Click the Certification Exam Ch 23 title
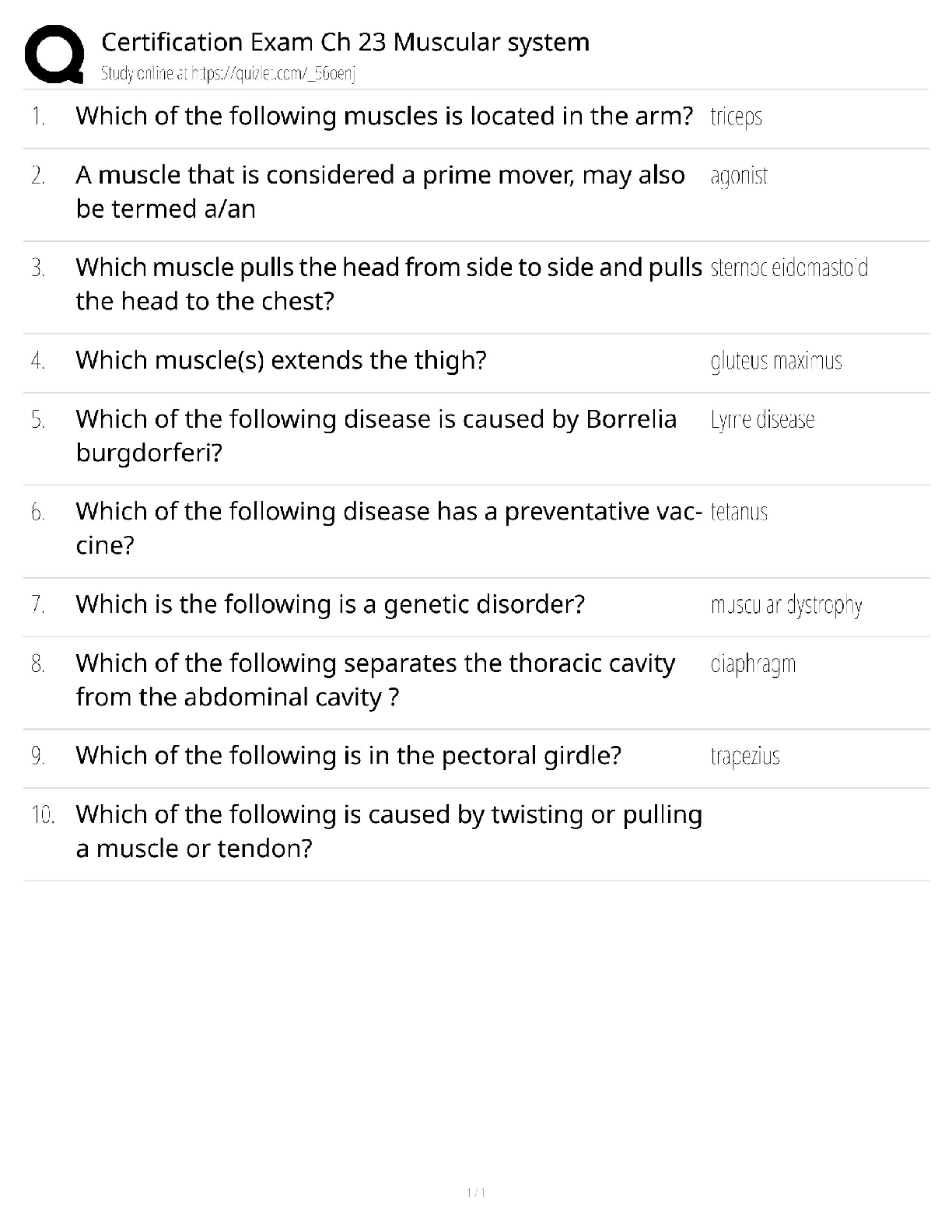The image size is (952, 1232). pyautogui.click(x=345, y=42)
